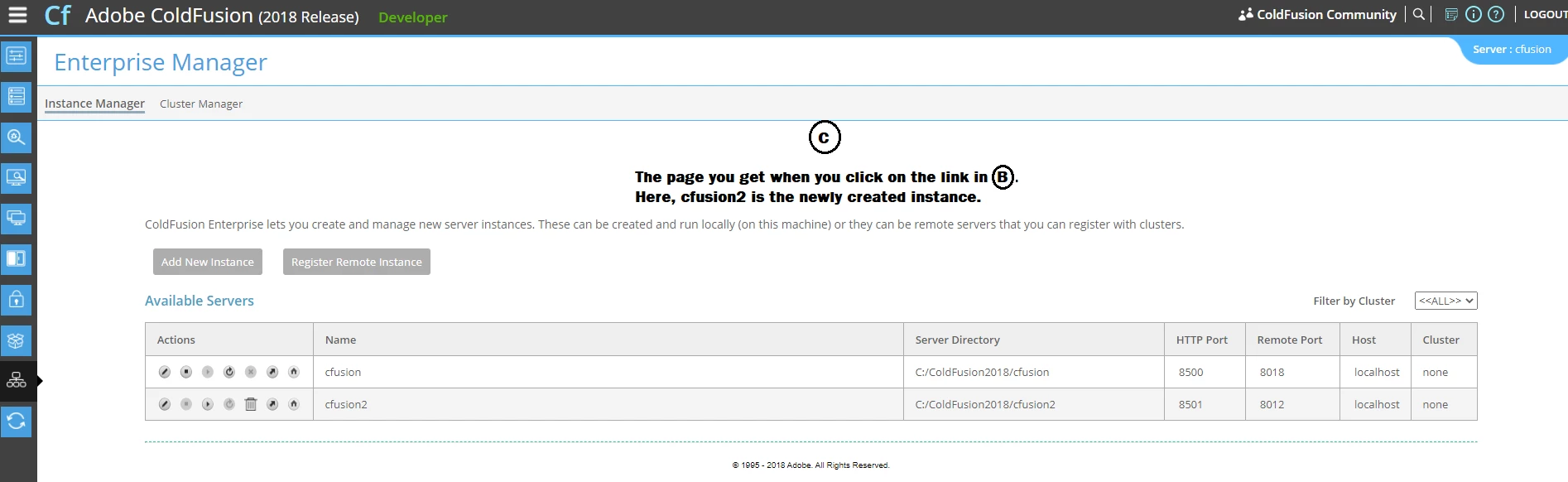Open the Server Update refresh sidebar icon

(16, 422)
